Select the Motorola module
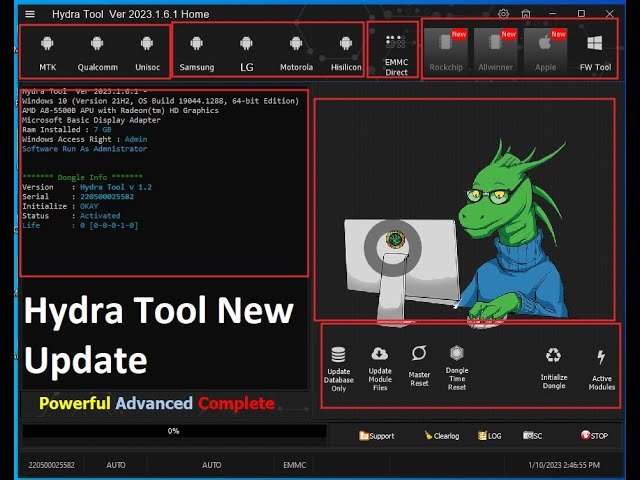The image size is (640, 480). tap(296, 52)
